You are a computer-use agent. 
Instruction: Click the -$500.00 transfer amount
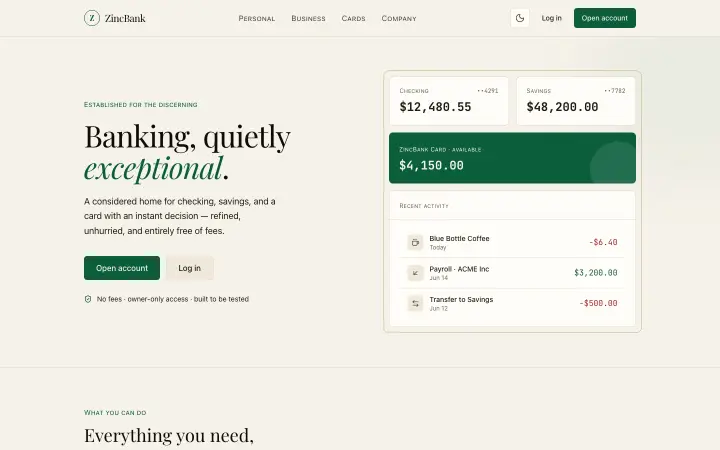(598, 303)
